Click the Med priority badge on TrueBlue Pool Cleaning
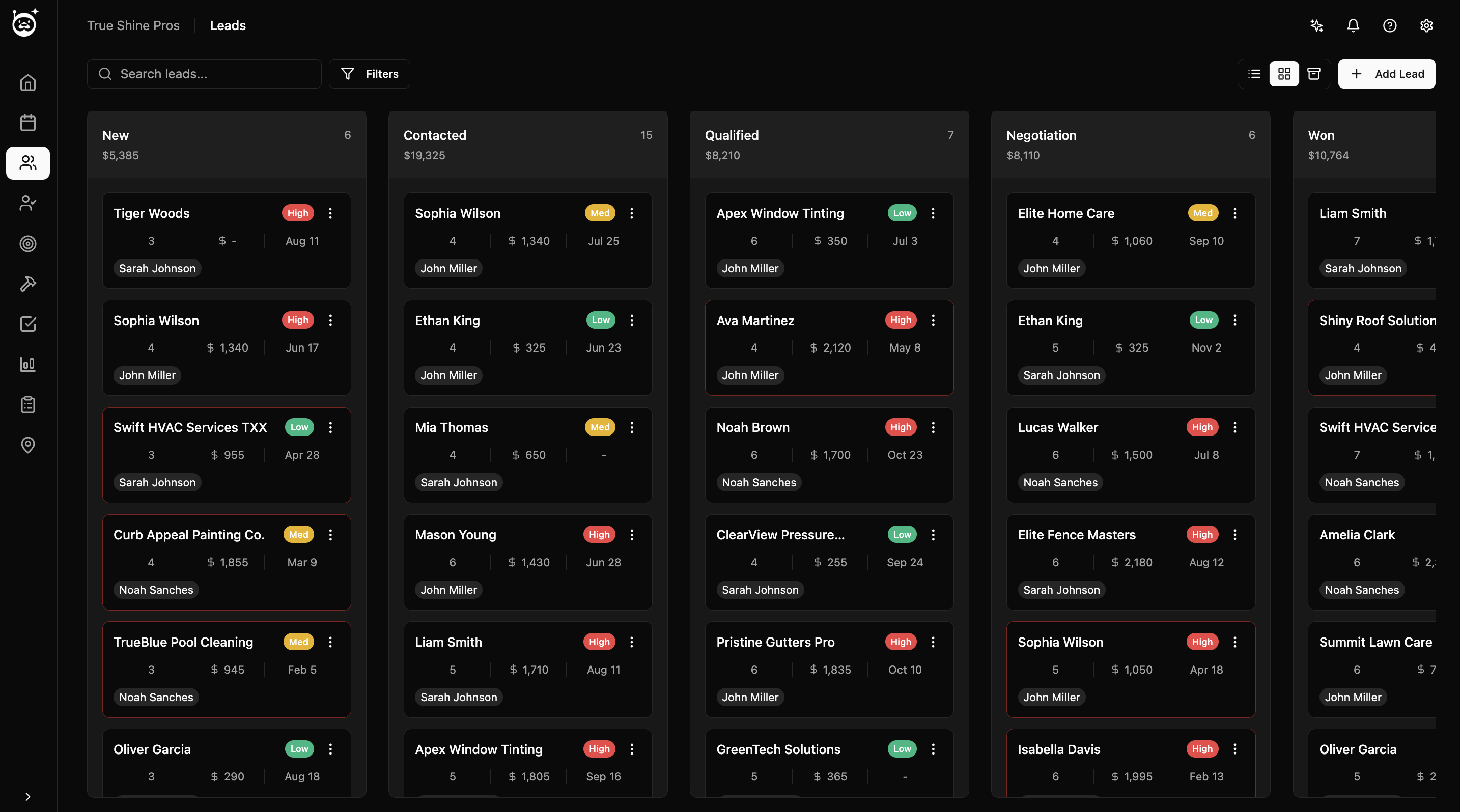The width and height of the screenshot is (1460, 812). tap(299, 642)
